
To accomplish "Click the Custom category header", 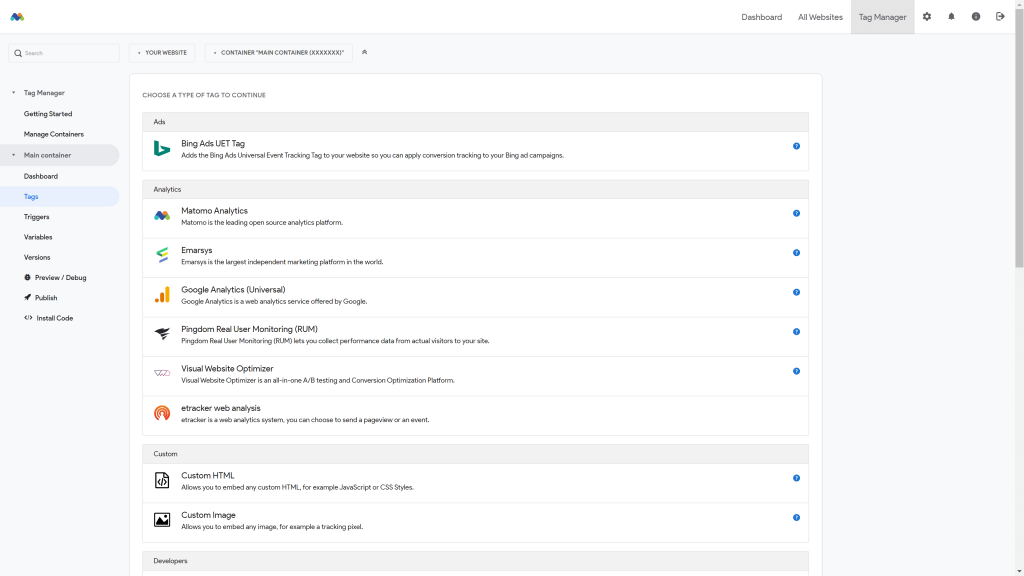I will tap(475, 454).
